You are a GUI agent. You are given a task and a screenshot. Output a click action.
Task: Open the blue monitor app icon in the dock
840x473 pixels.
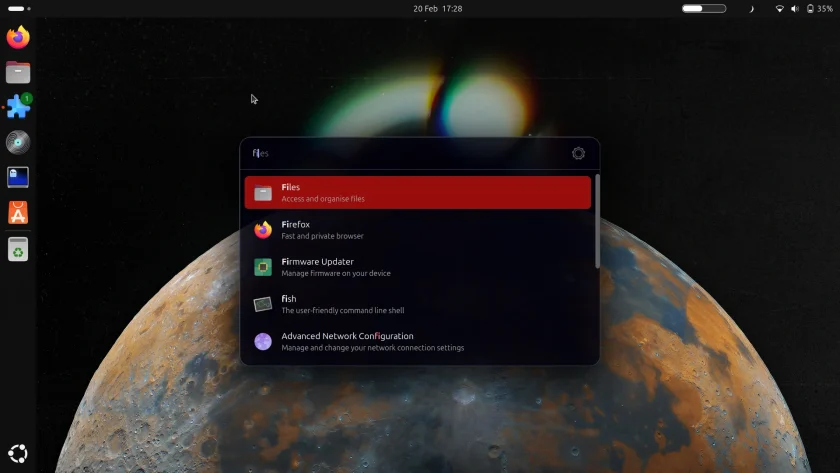(18, 177)
